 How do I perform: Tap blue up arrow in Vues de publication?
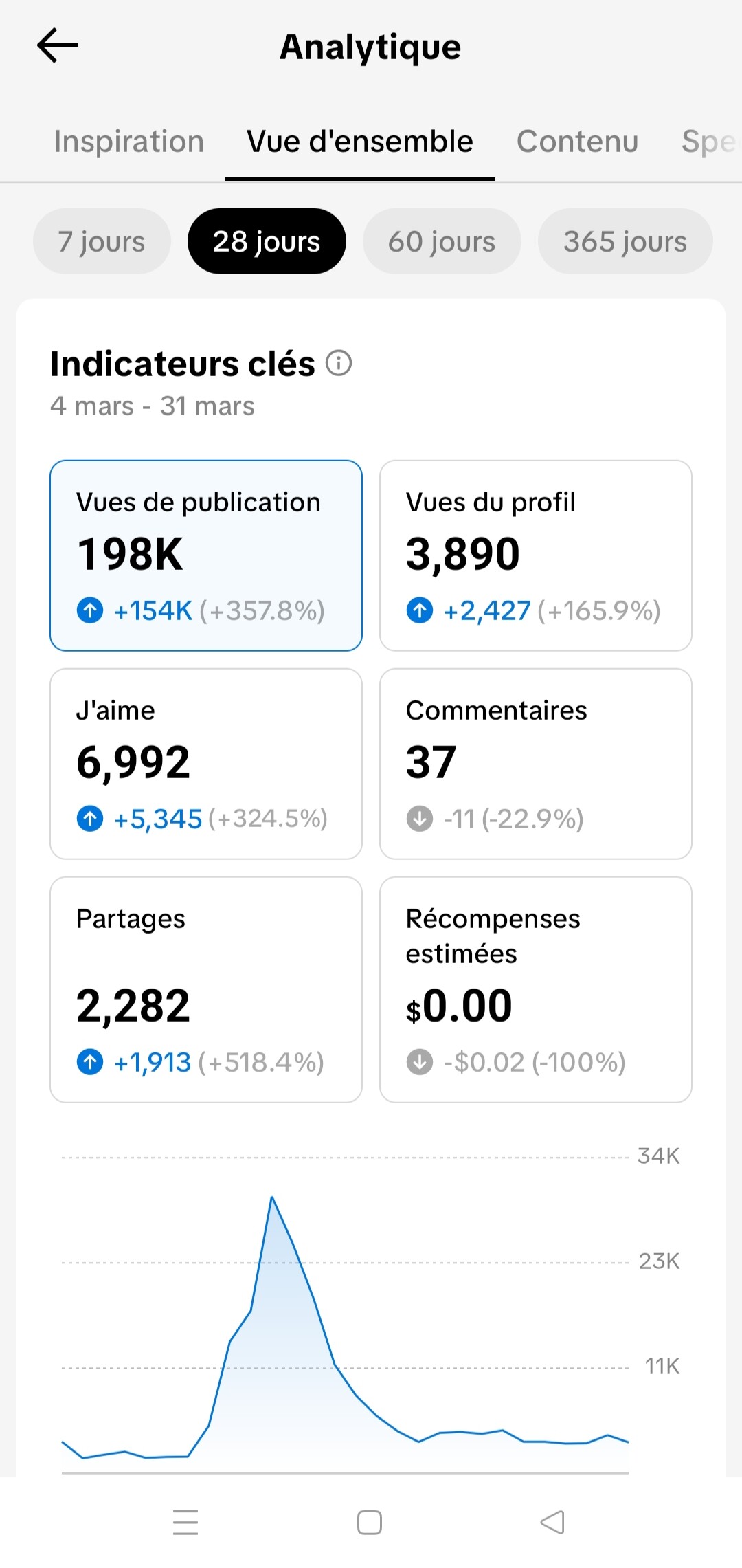(90, 610)
